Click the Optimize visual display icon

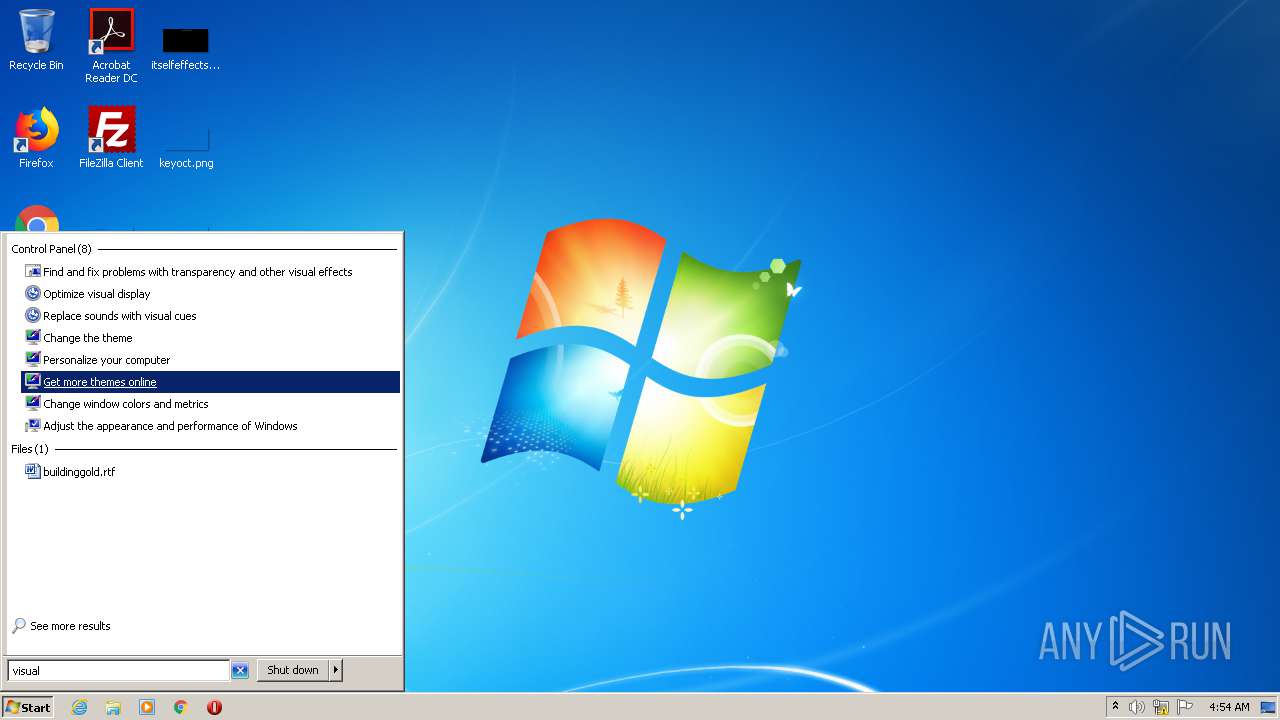33,294
